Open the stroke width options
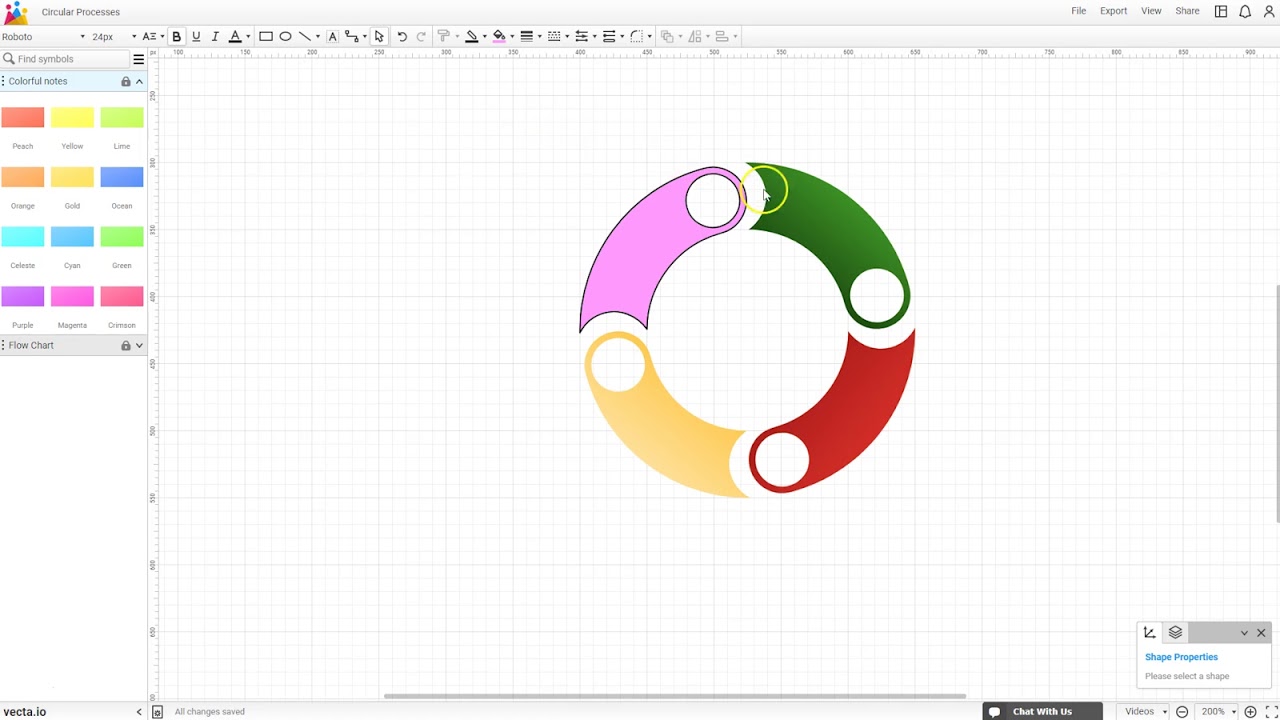1280x720 pixels. click(x=527, y=37)
